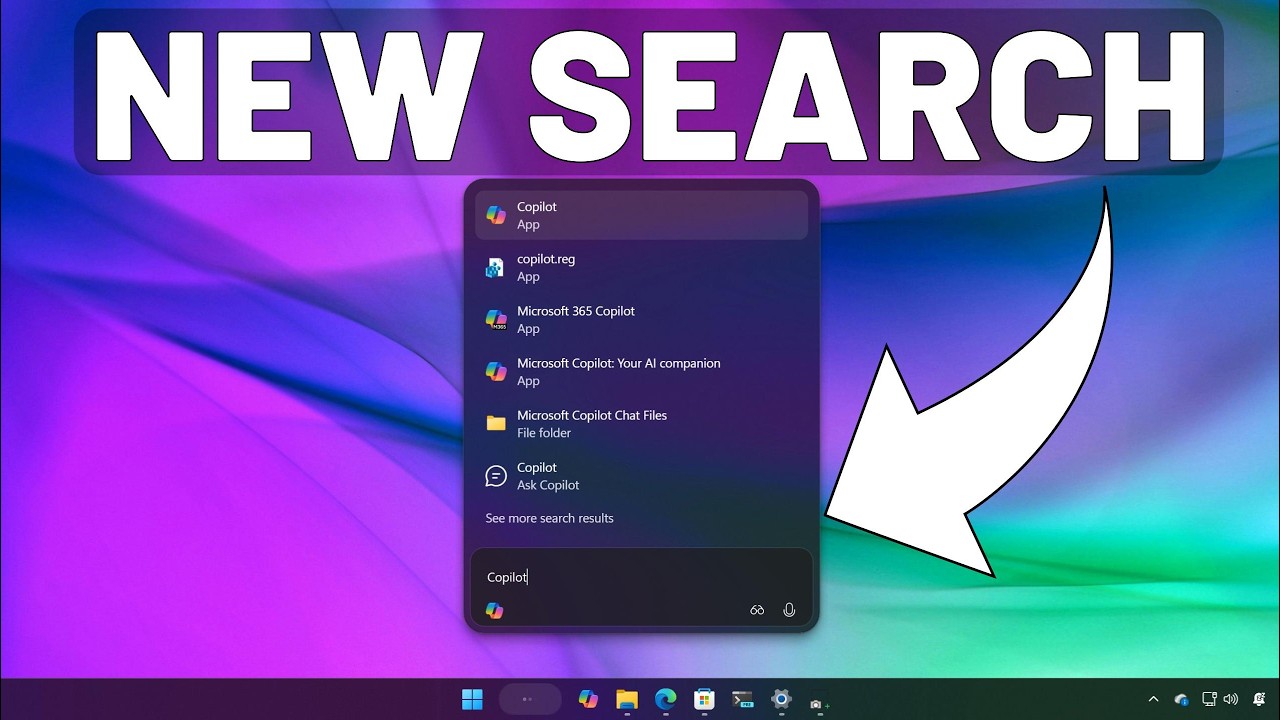
Task: Click See more search results link
Action: click(549, 518)
